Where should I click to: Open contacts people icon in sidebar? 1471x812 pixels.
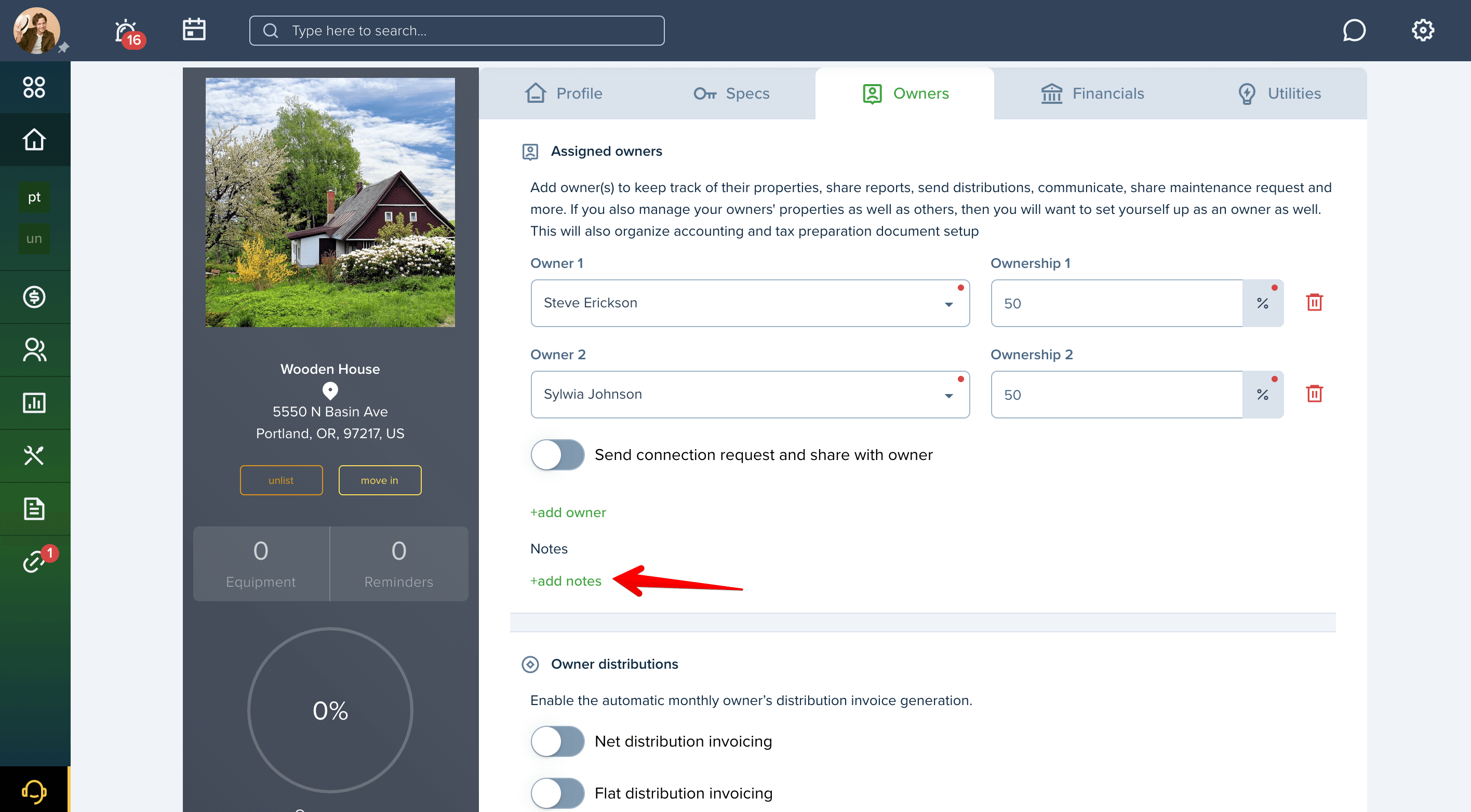coord(34,350)
